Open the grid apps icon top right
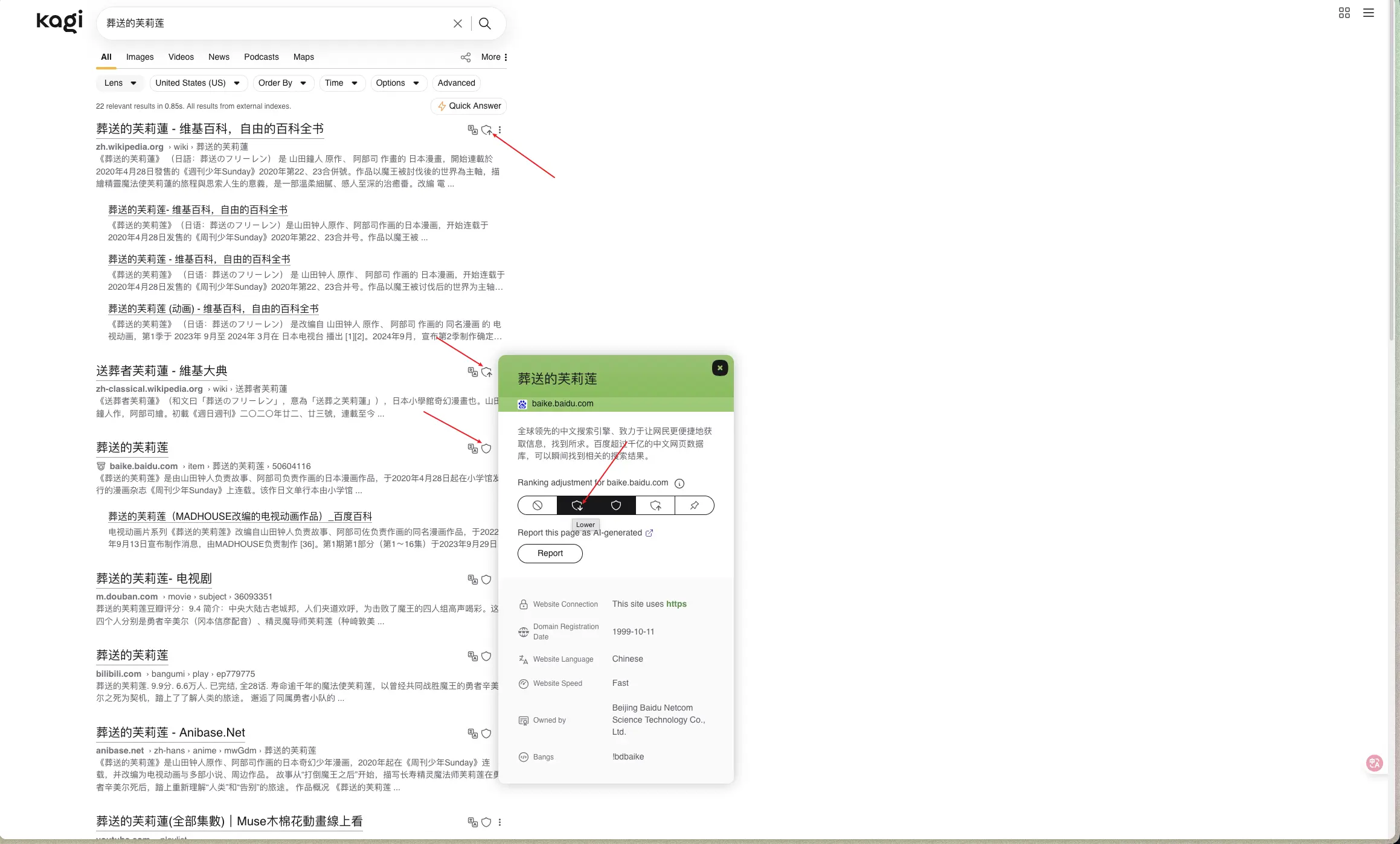This screenshot has width=1400, height=844. pos(1344,13)
